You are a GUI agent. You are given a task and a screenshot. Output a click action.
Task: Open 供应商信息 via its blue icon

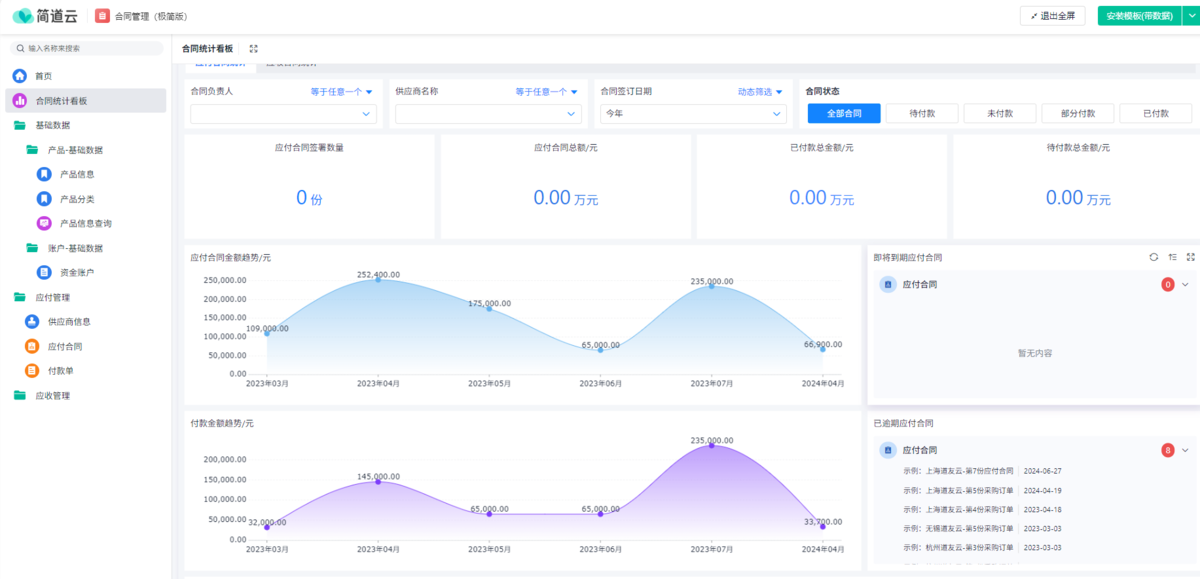[32, 322]
